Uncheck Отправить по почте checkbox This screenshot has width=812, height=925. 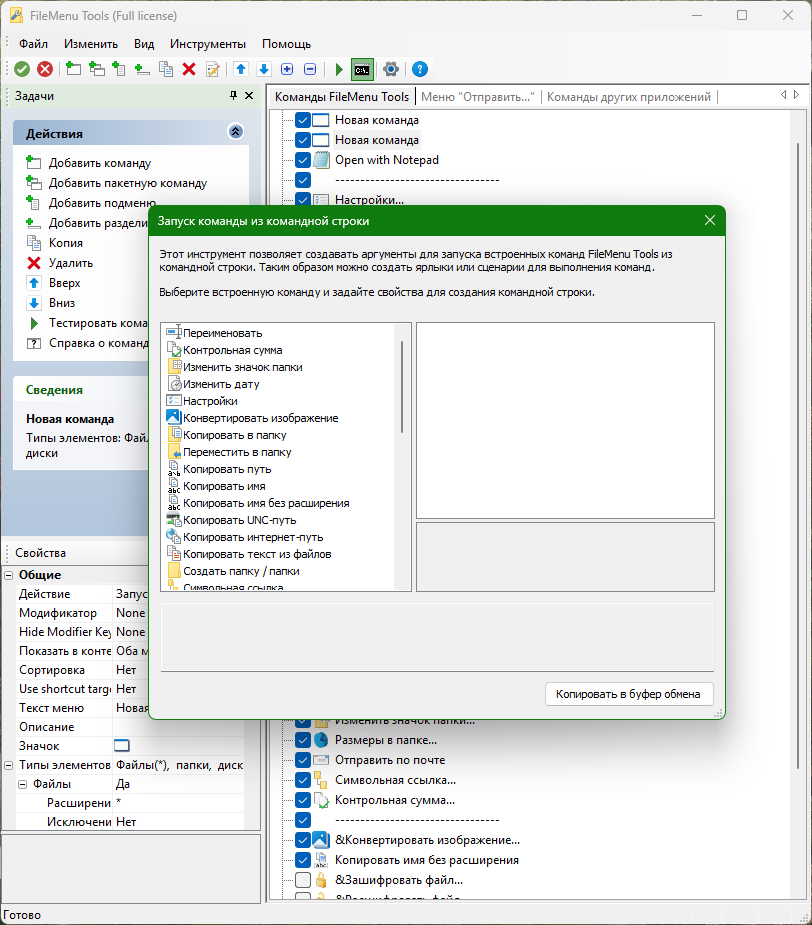point(303,760)
